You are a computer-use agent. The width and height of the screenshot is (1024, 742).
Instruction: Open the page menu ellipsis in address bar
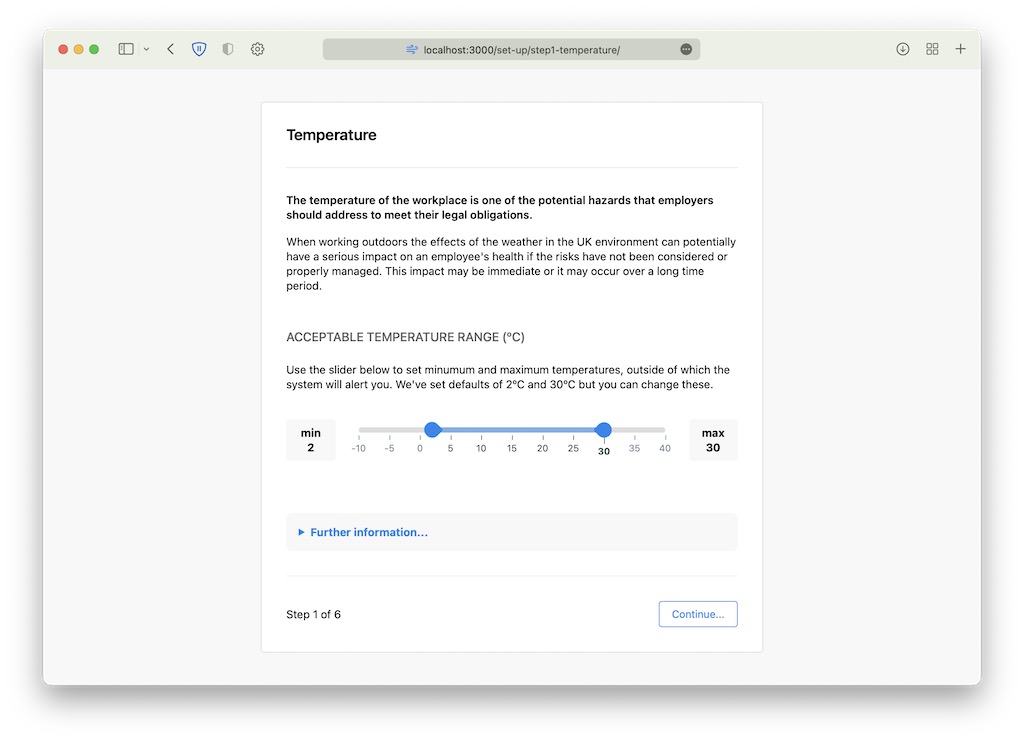686,50
